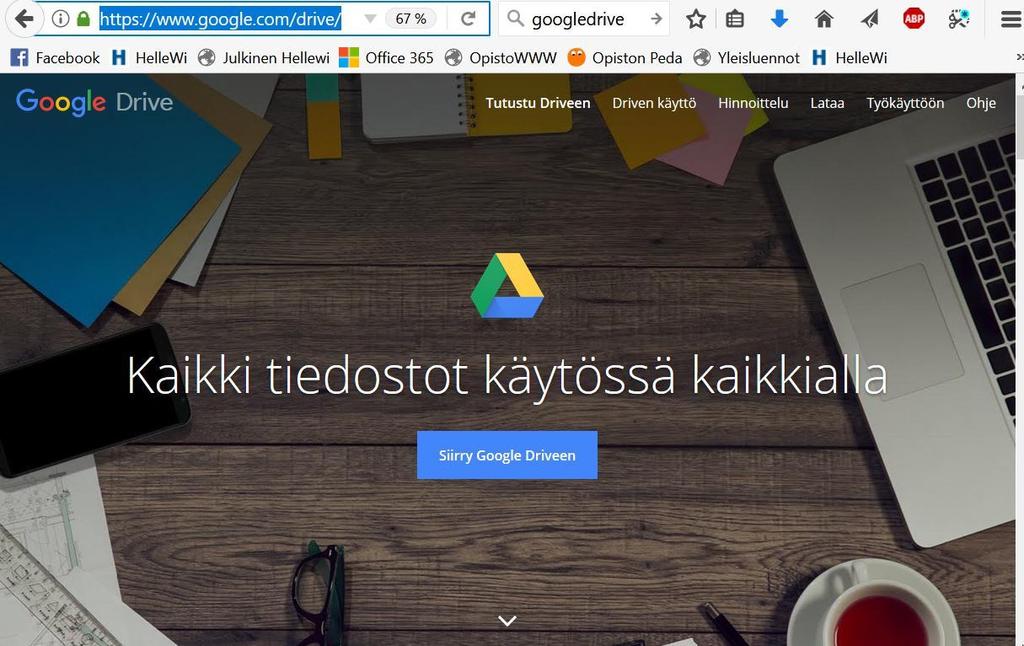Click the green padlock security icon
Viewport: 1024px width, 646px height.
83,19
